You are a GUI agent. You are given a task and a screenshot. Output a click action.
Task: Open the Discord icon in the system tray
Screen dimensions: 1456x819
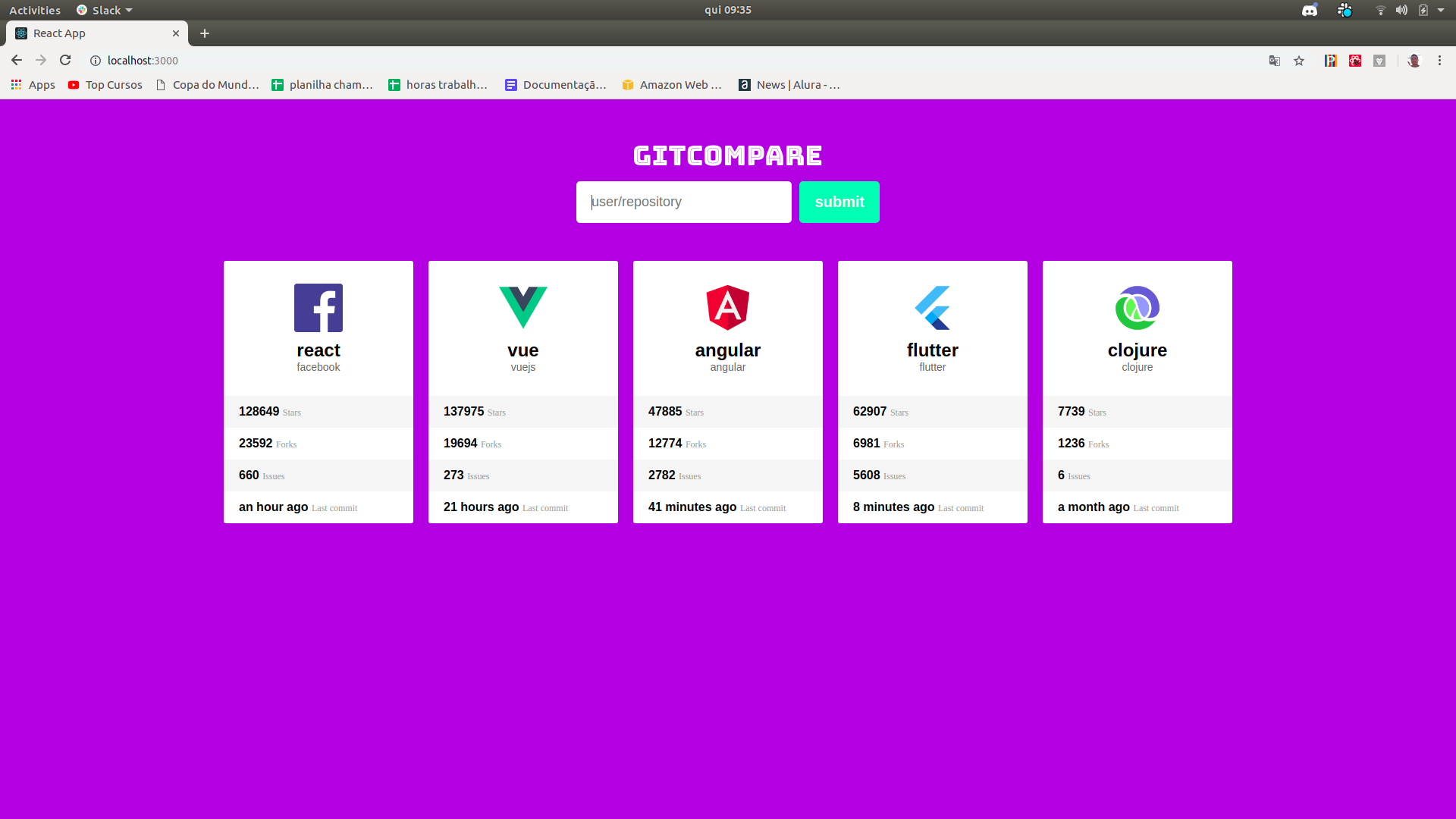[x=1309, y=10]
